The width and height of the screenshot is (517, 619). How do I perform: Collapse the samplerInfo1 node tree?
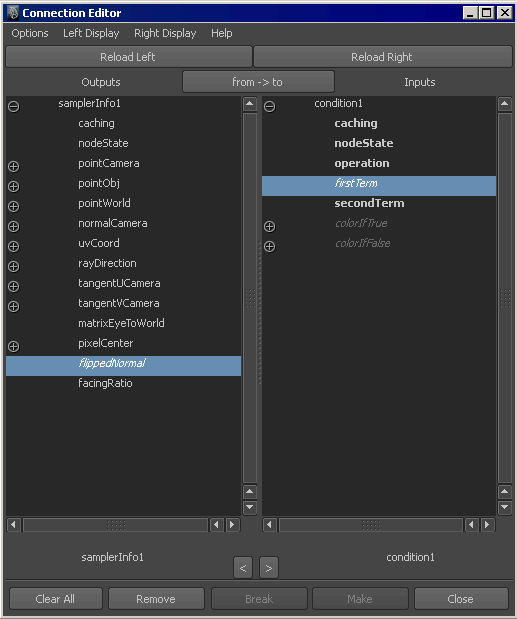[13, 107]
